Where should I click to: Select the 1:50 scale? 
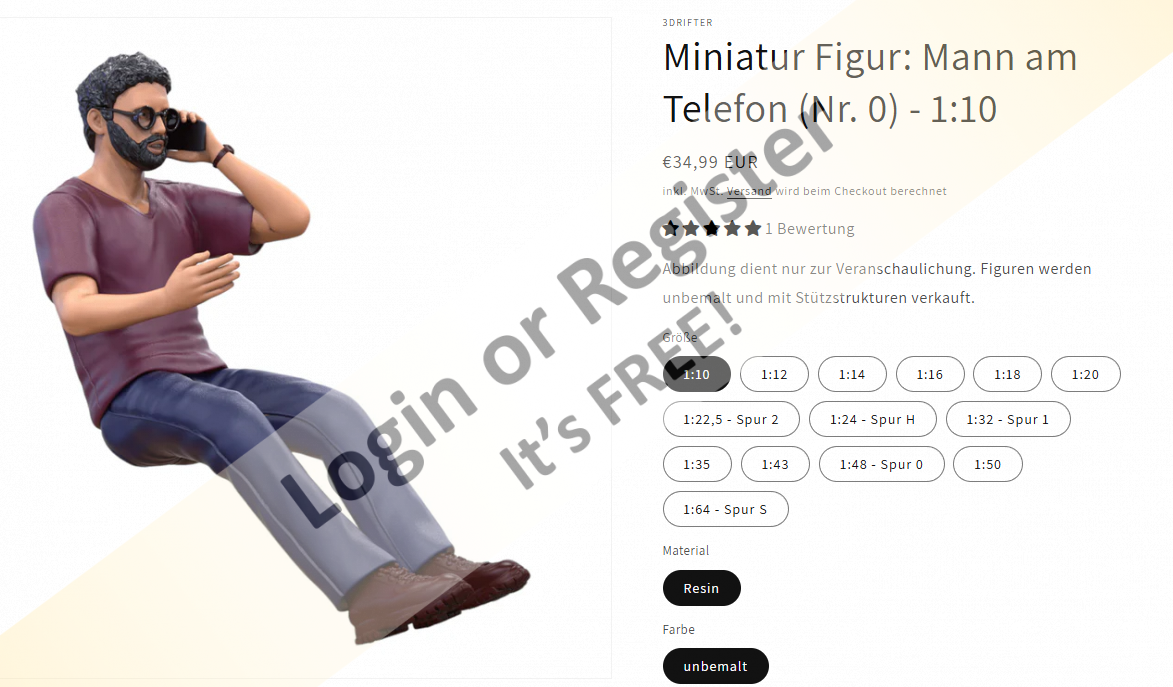click(x=987, y=464)
